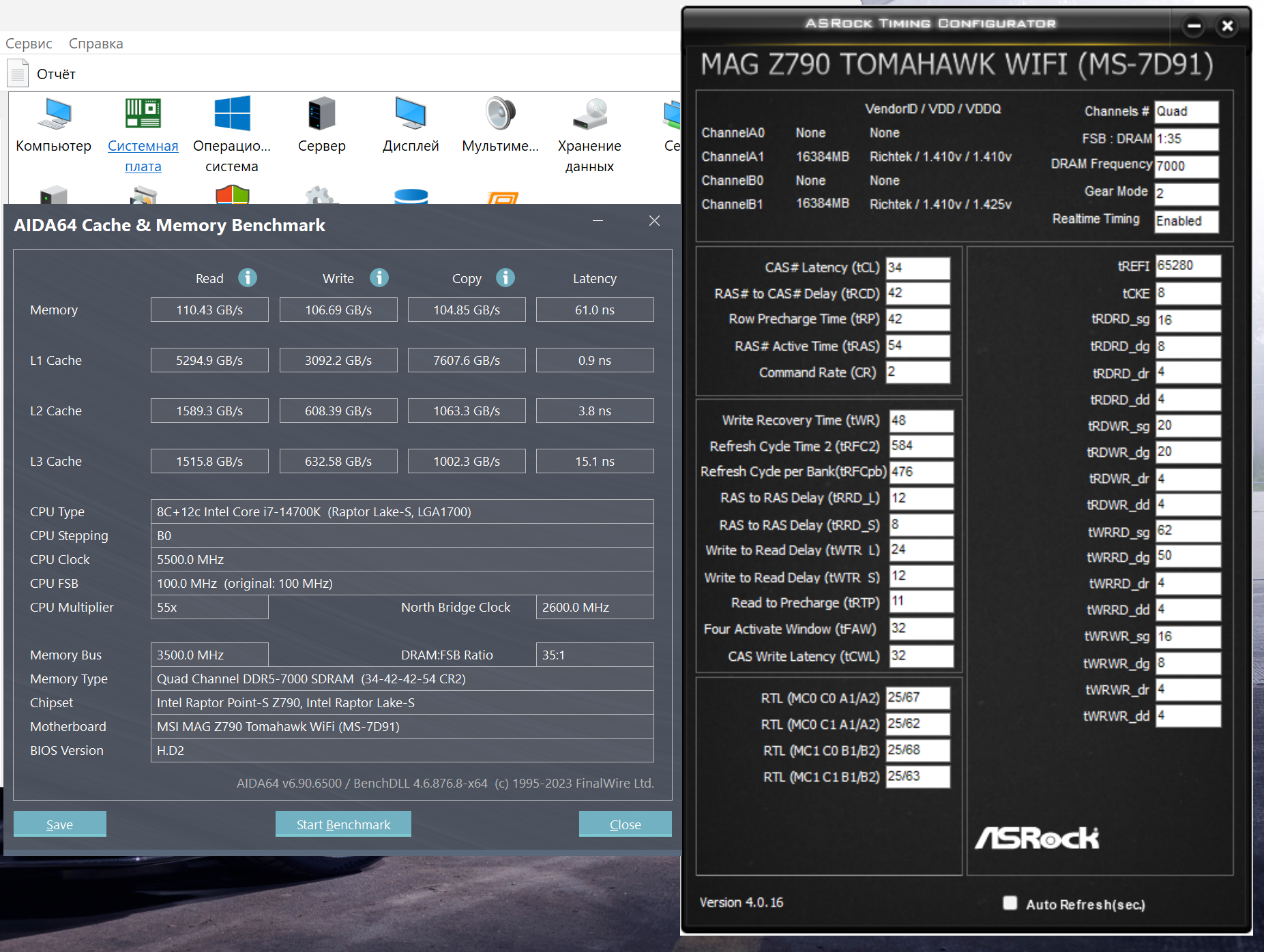Open the Компьютер category icon
This screenshot has height=952, width=1264.
(54, 114)
